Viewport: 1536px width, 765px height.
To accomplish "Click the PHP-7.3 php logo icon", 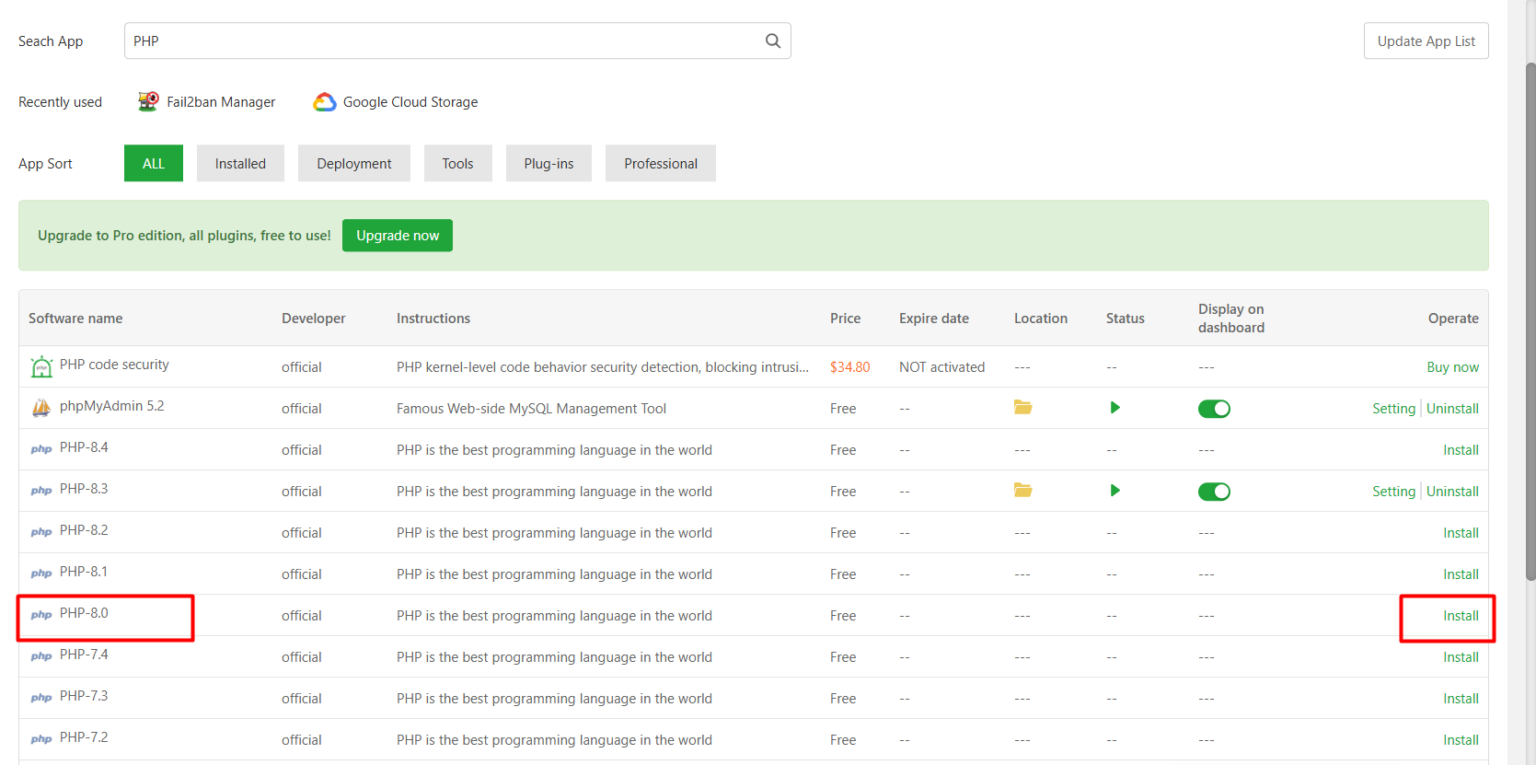I will click(41, 698).
